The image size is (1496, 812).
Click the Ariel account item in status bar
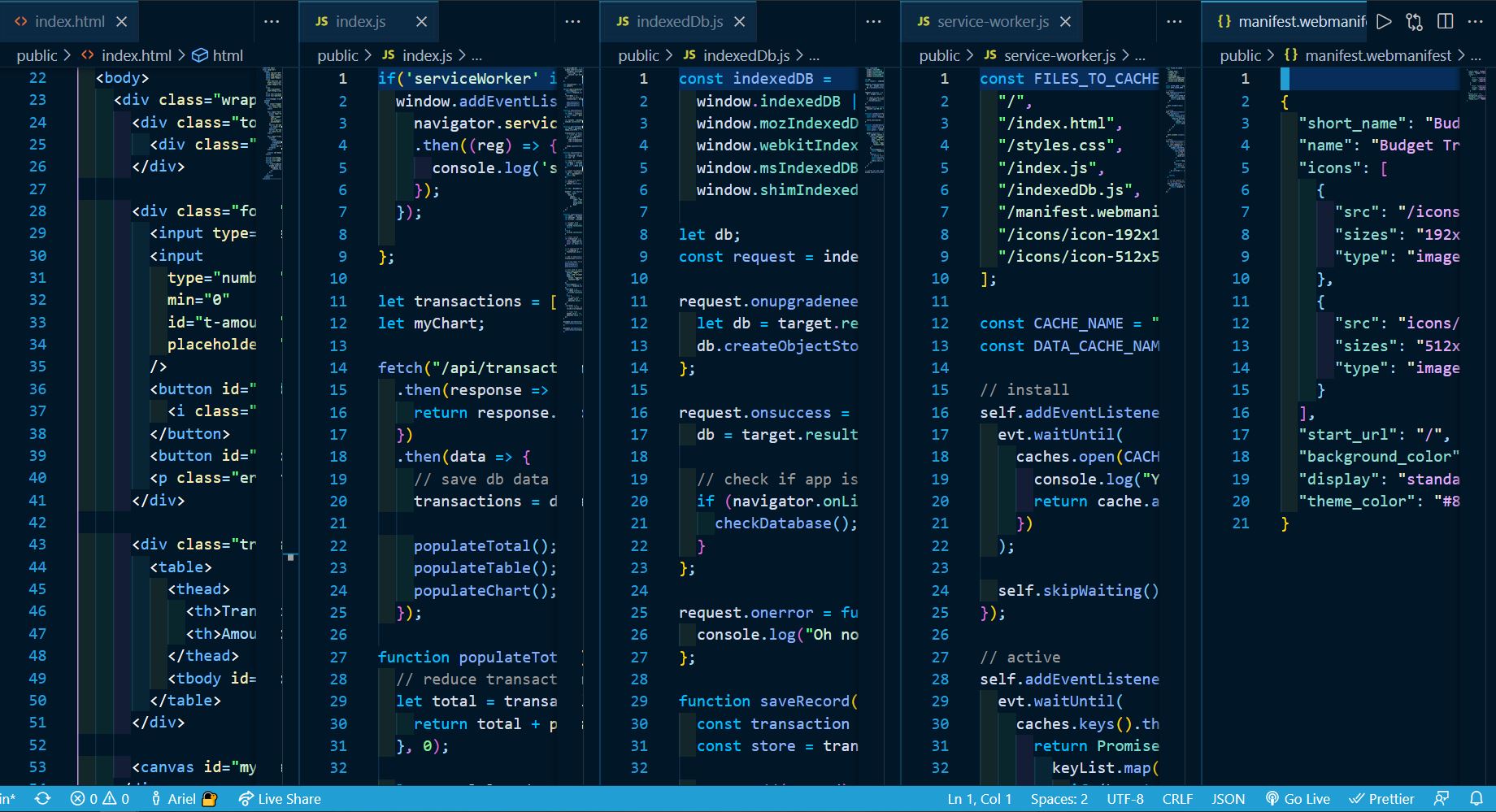pyautogui.click(x=174, y=799)
